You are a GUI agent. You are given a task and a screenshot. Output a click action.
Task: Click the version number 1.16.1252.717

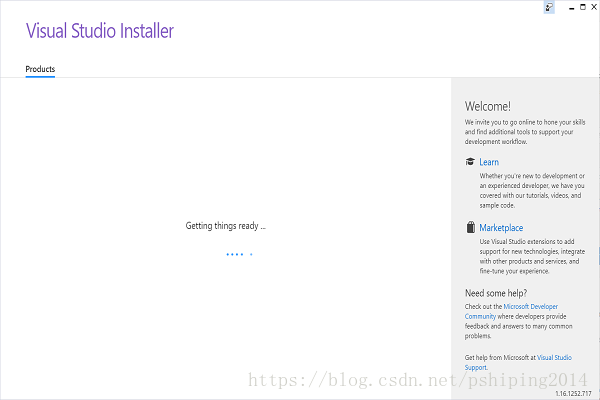pos(573,393)
